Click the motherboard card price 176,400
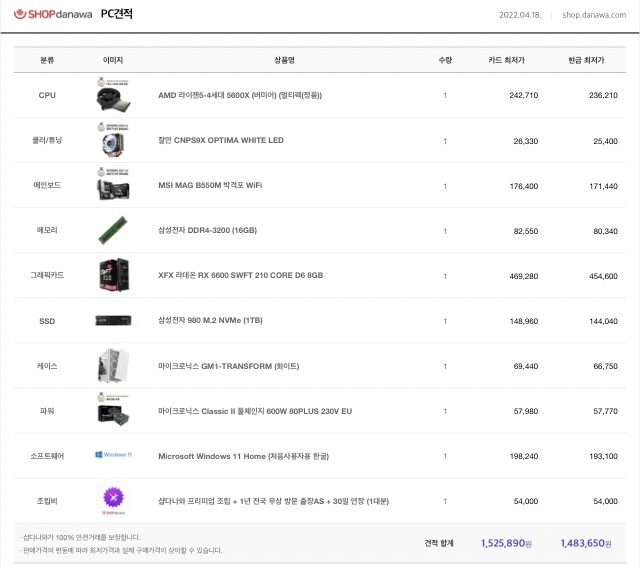Viewport: 640px width, 568px height. click(524, 186)
